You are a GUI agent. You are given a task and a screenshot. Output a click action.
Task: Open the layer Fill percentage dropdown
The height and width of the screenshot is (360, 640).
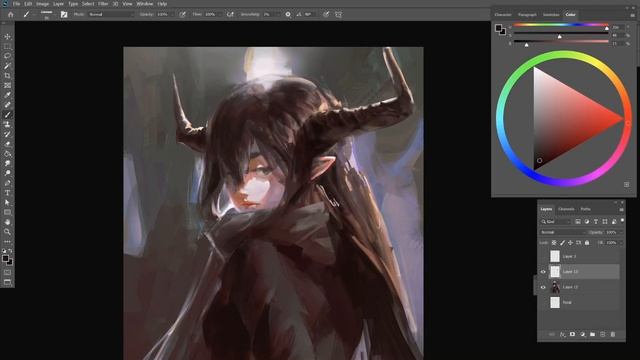[621, 243]
